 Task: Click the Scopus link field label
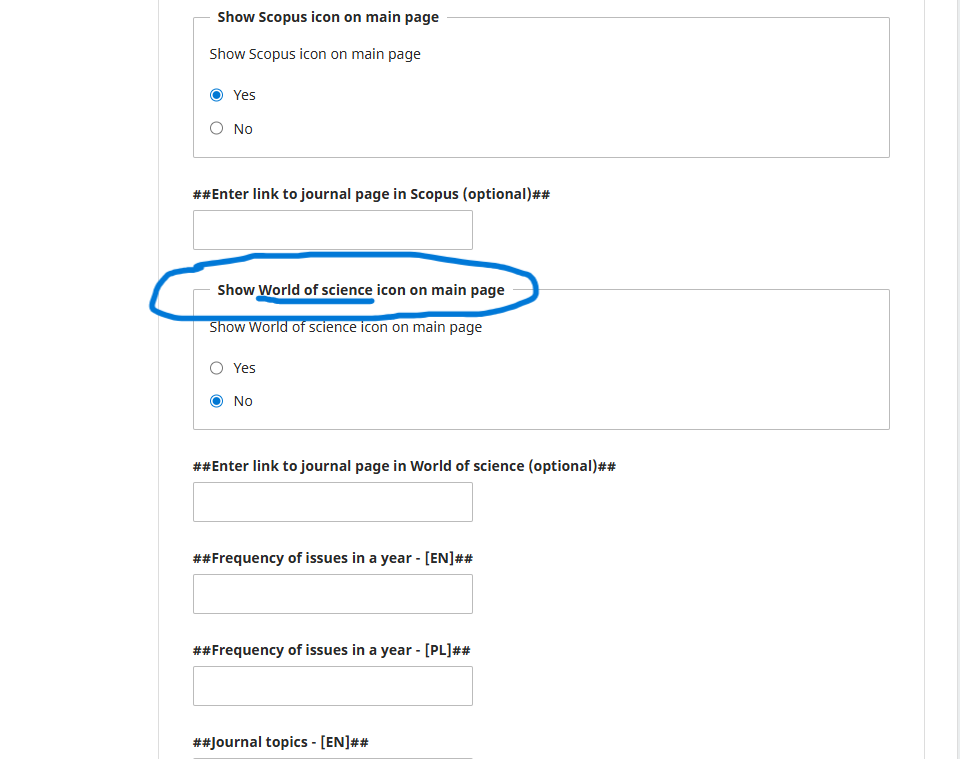[x=371, y=194]
